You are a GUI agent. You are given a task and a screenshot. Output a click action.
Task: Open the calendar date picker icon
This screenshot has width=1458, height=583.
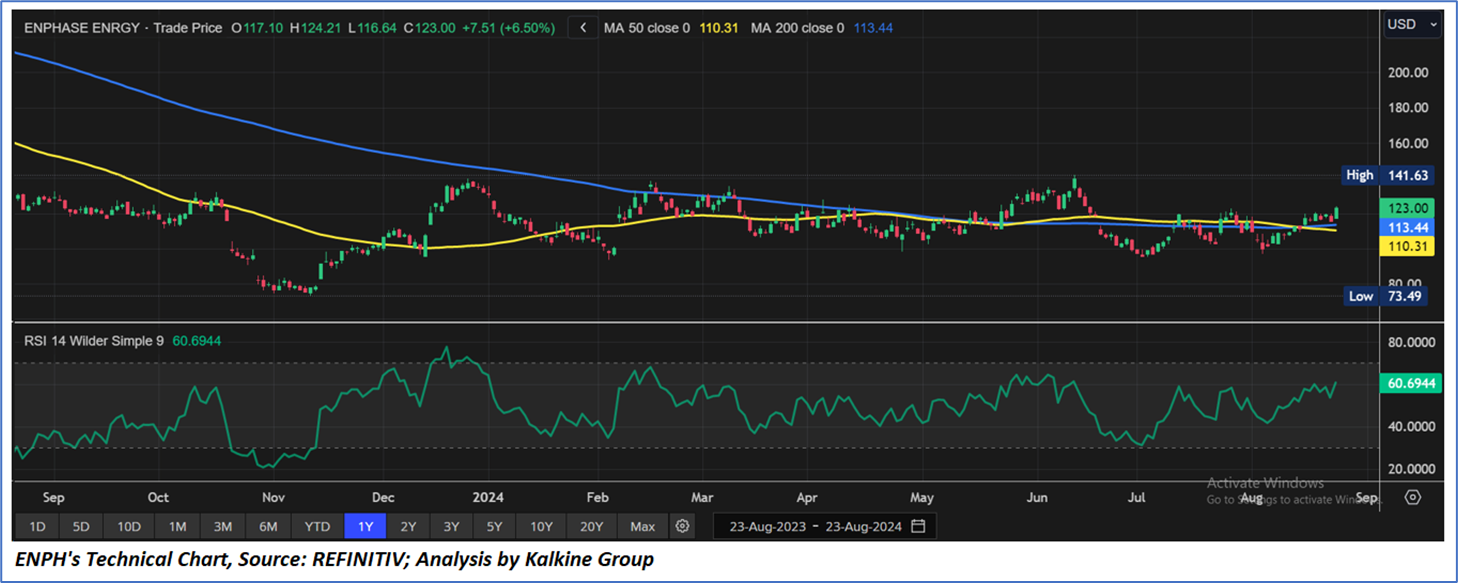[918, 526]
